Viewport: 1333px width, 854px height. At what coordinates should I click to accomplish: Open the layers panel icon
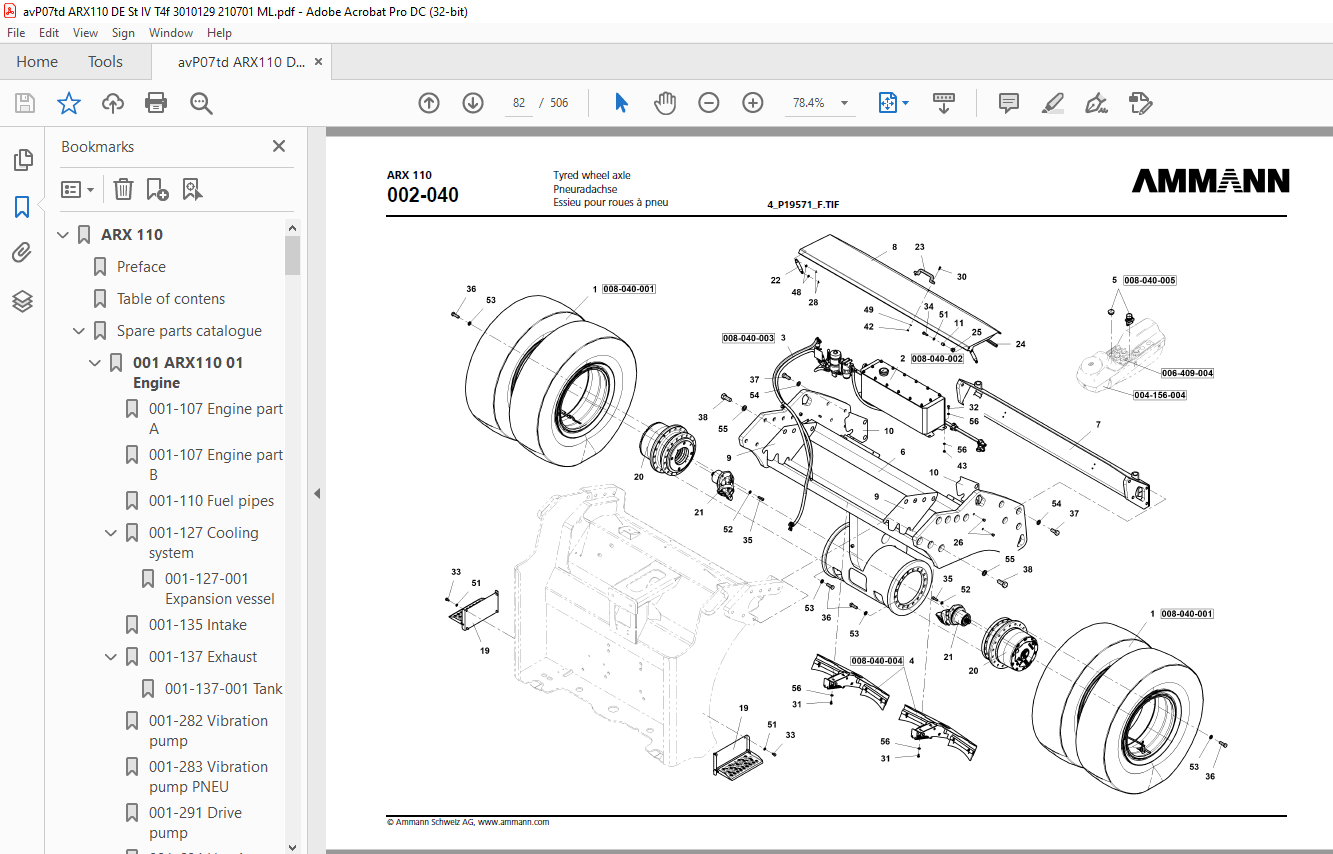[x=22, y=300]
